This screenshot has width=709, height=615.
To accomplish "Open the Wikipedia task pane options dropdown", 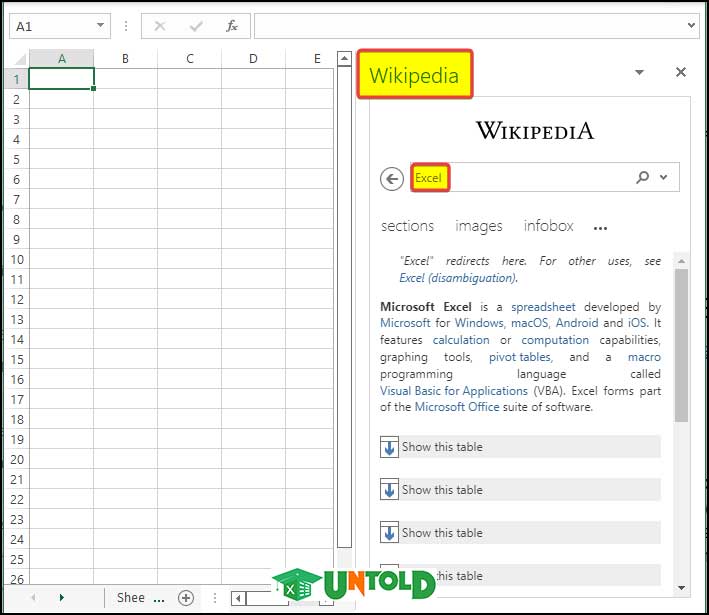I will click(x=639, y=72).
